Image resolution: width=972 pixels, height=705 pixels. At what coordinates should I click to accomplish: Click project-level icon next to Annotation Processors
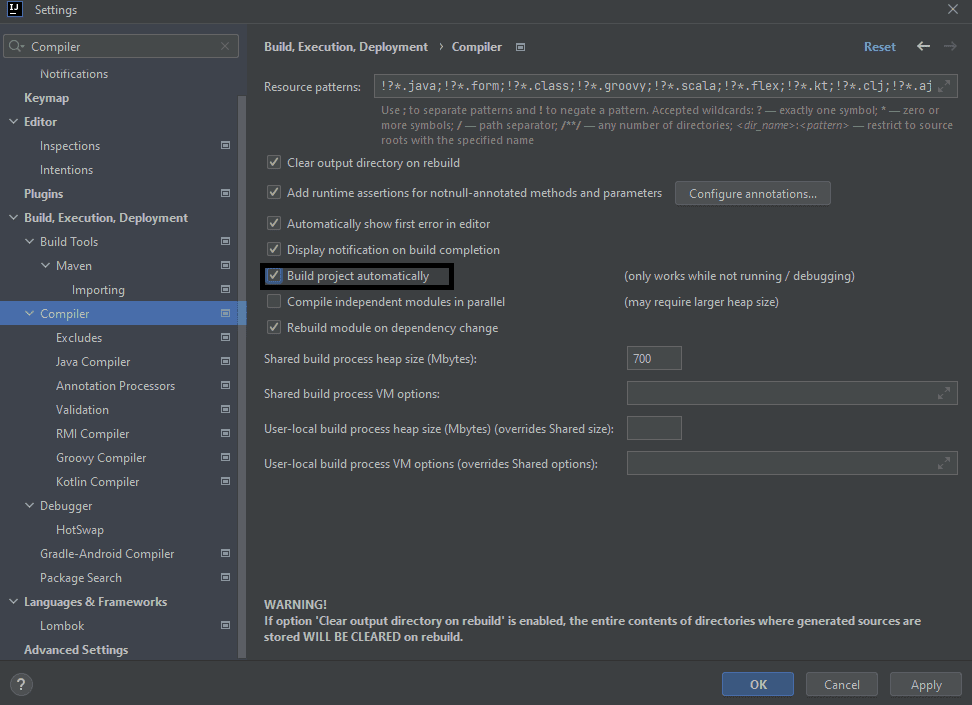tap(226, 386)
